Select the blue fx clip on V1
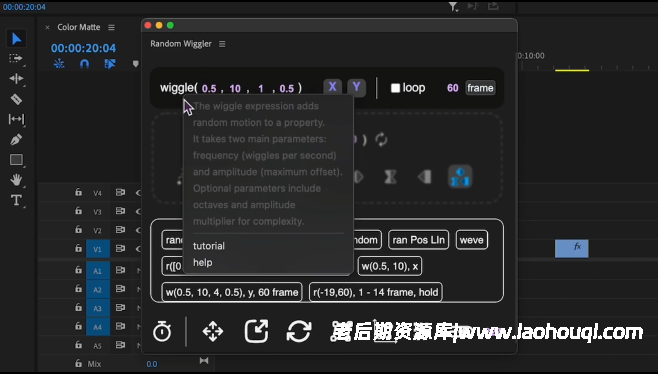The image size is (658, 374). point(572,248)
